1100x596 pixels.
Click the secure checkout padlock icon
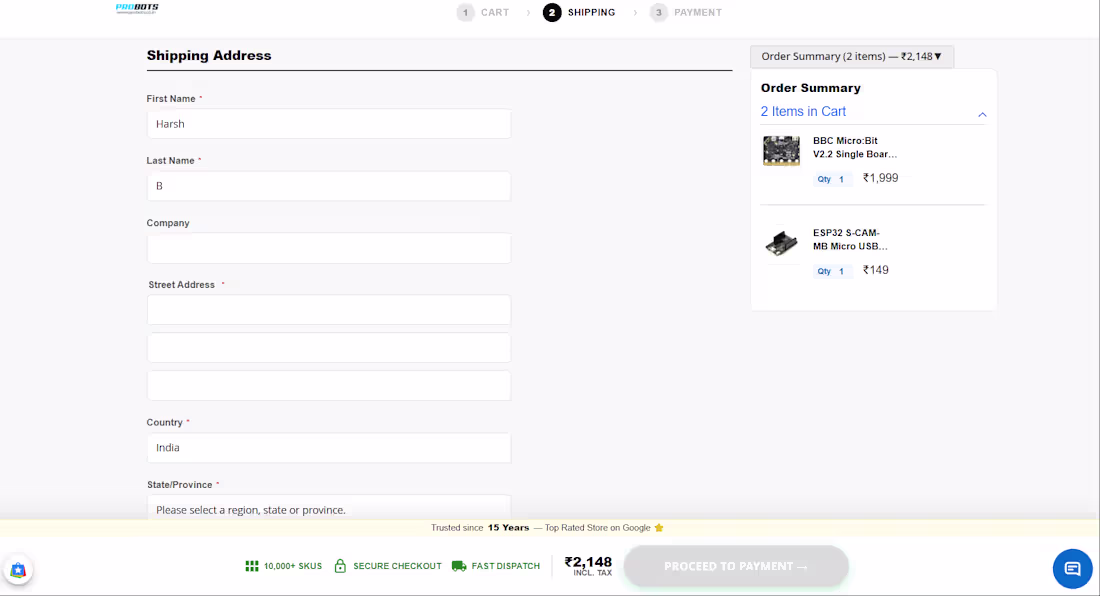point(341,566)
